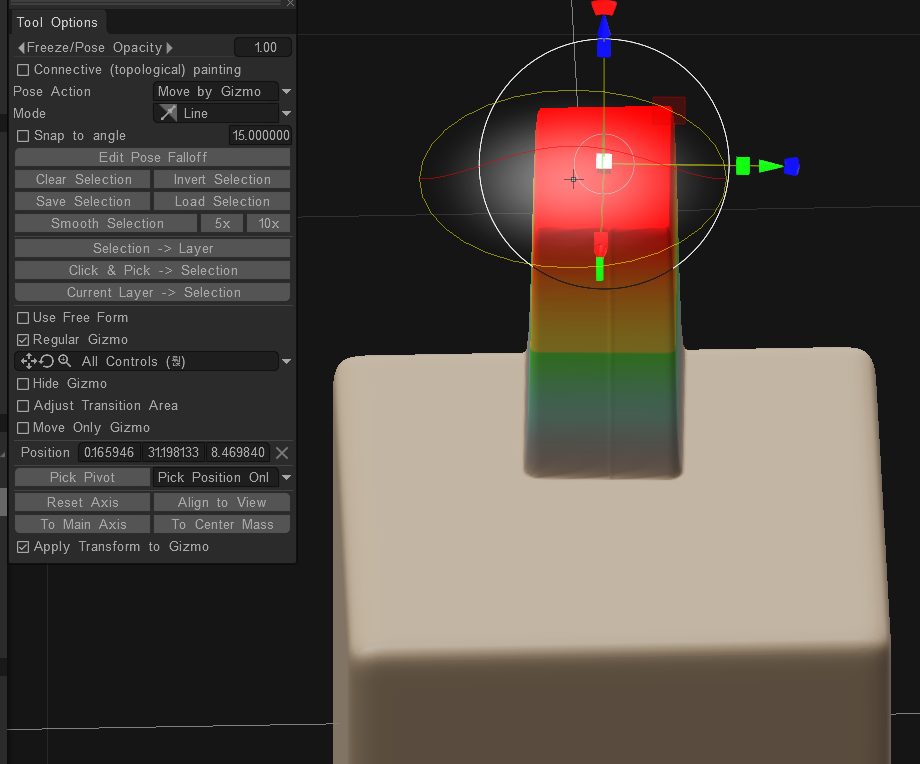The image size is (920, 764).
Task: Open the Pick Position Only dropdown
Action: click(x=286, y=478)
